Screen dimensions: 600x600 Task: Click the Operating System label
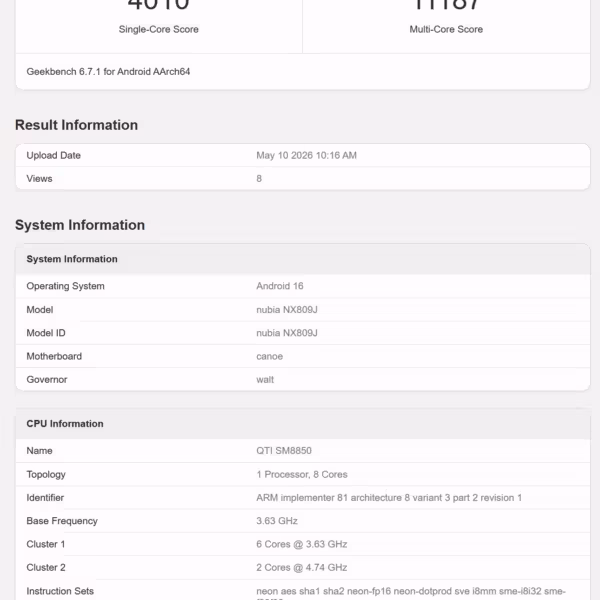click(65, 286)
